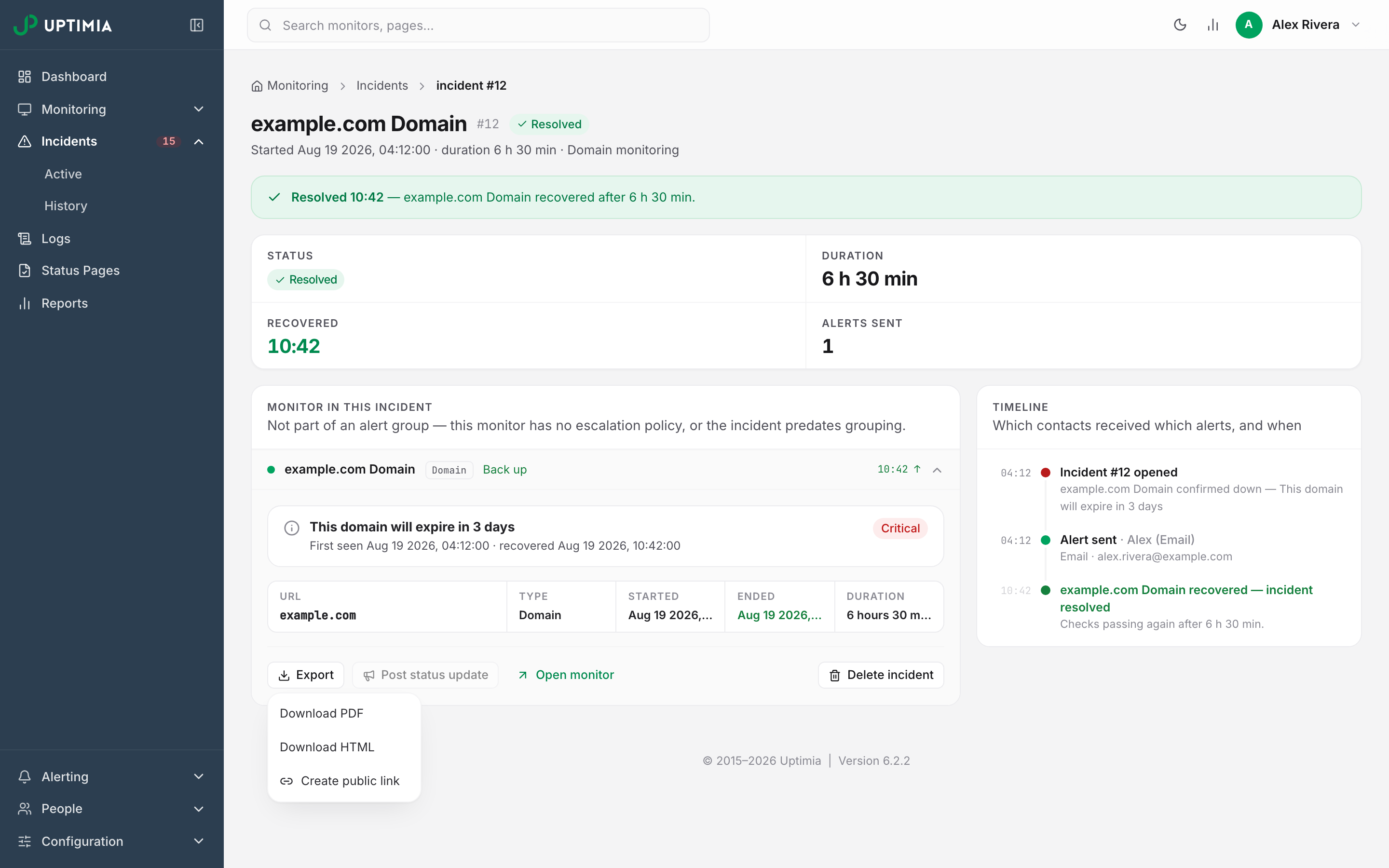Go to Monitoring breadcrumb link
Image resolution: width=1389 pixels, height=868 pixels.
click(298, 85)
